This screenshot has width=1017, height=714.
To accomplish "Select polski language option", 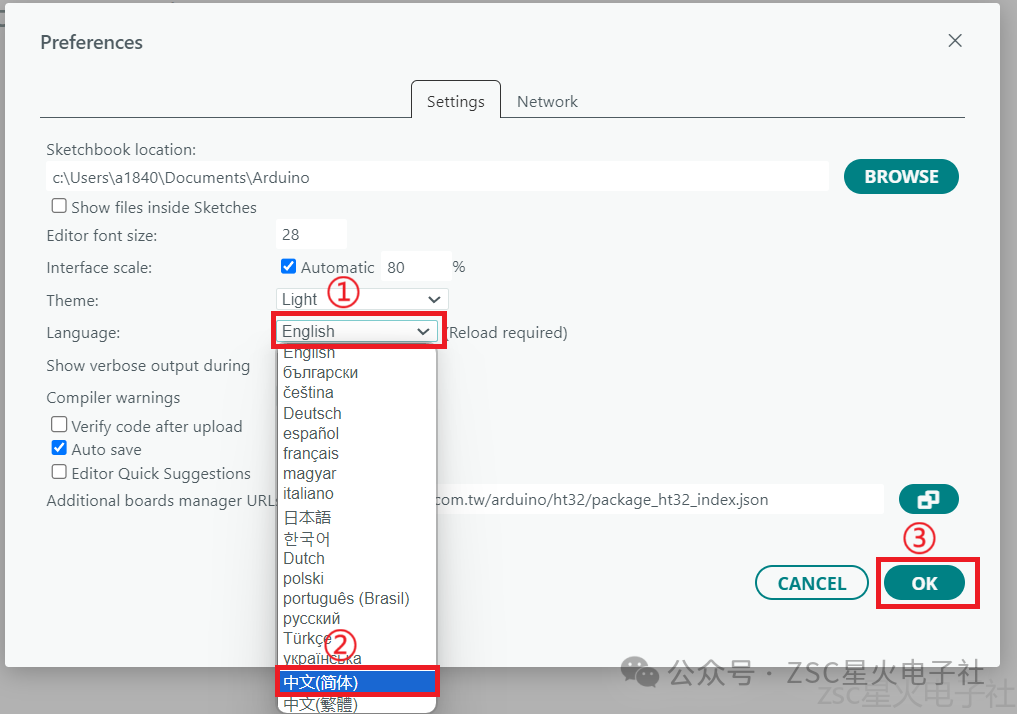I will [x=357, y=578].
